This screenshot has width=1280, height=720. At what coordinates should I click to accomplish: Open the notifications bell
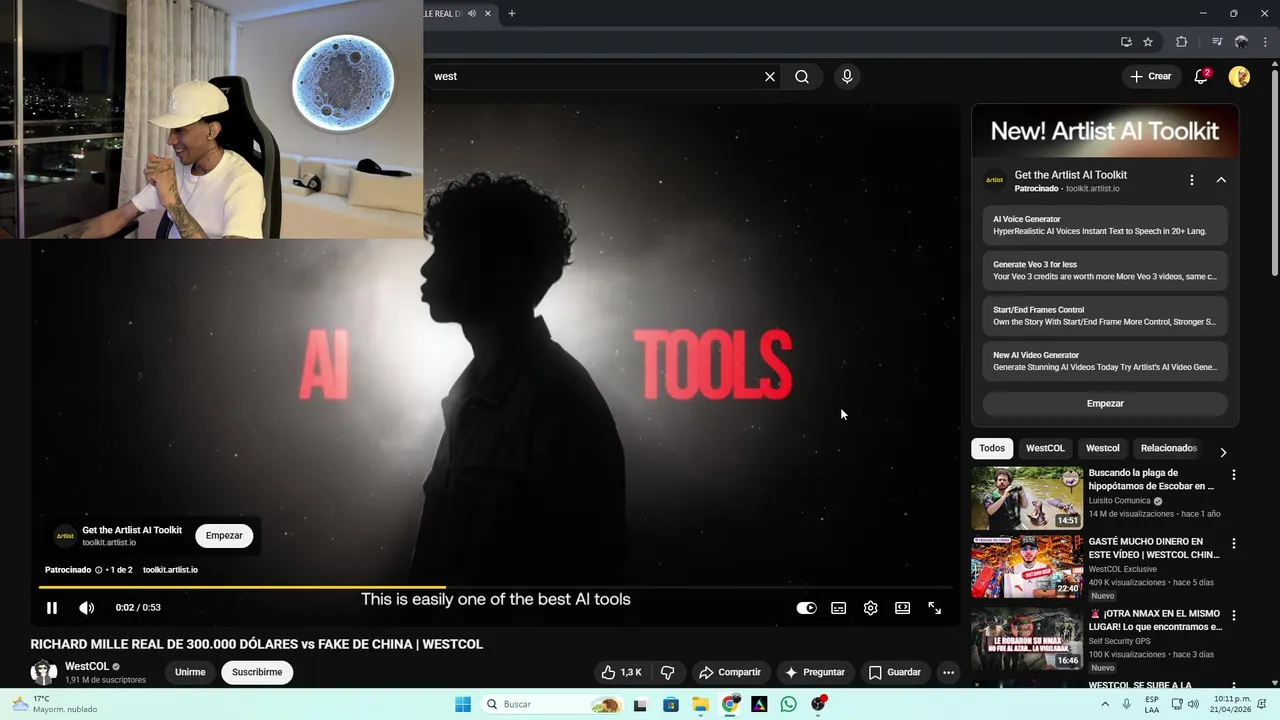1202,76
